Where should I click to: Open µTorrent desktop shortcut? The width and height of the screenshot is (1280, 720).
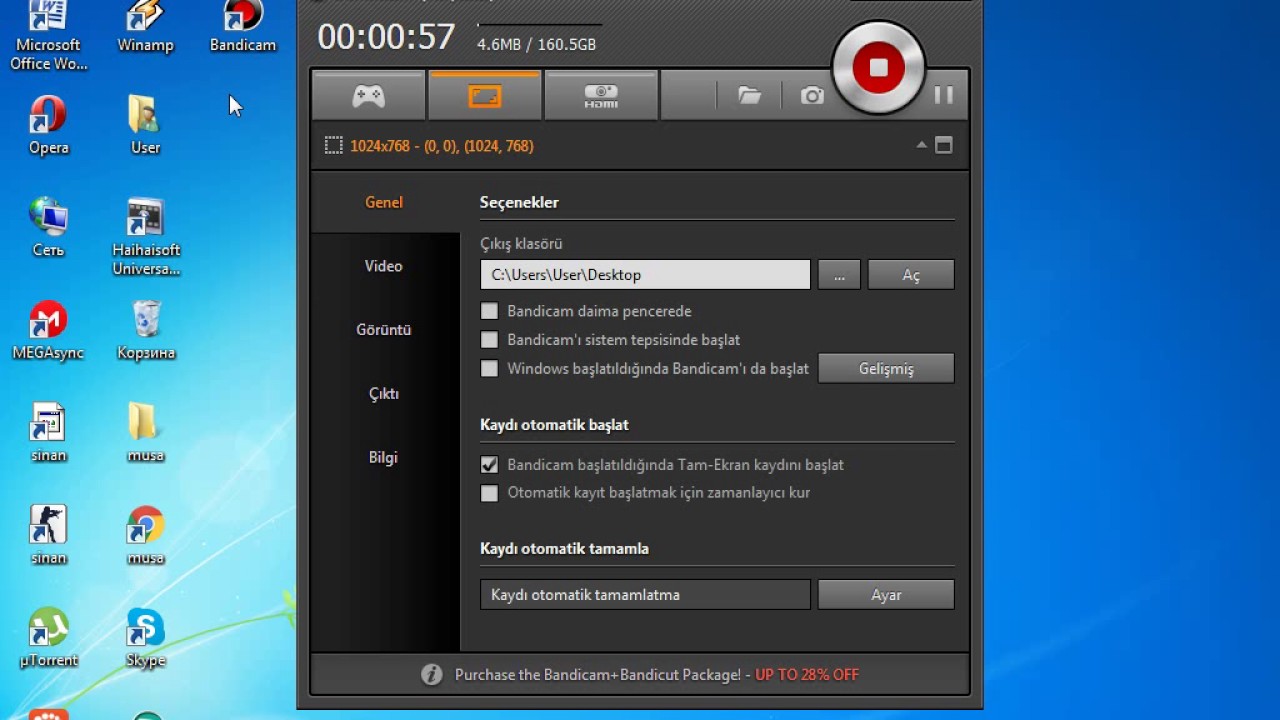(48, 638)
